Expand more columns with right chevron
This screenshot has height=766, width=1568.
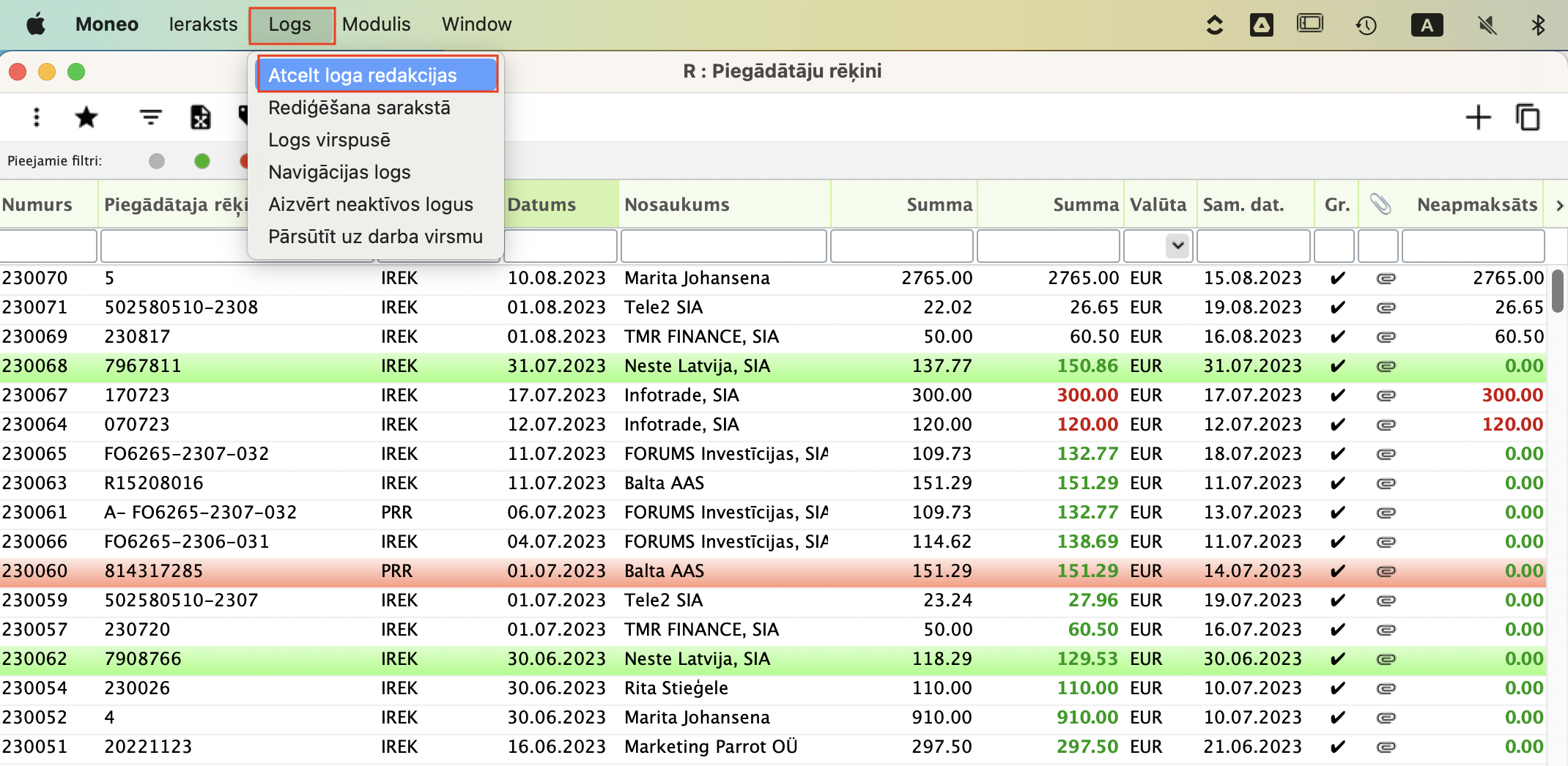click(x=1559, y=206)
